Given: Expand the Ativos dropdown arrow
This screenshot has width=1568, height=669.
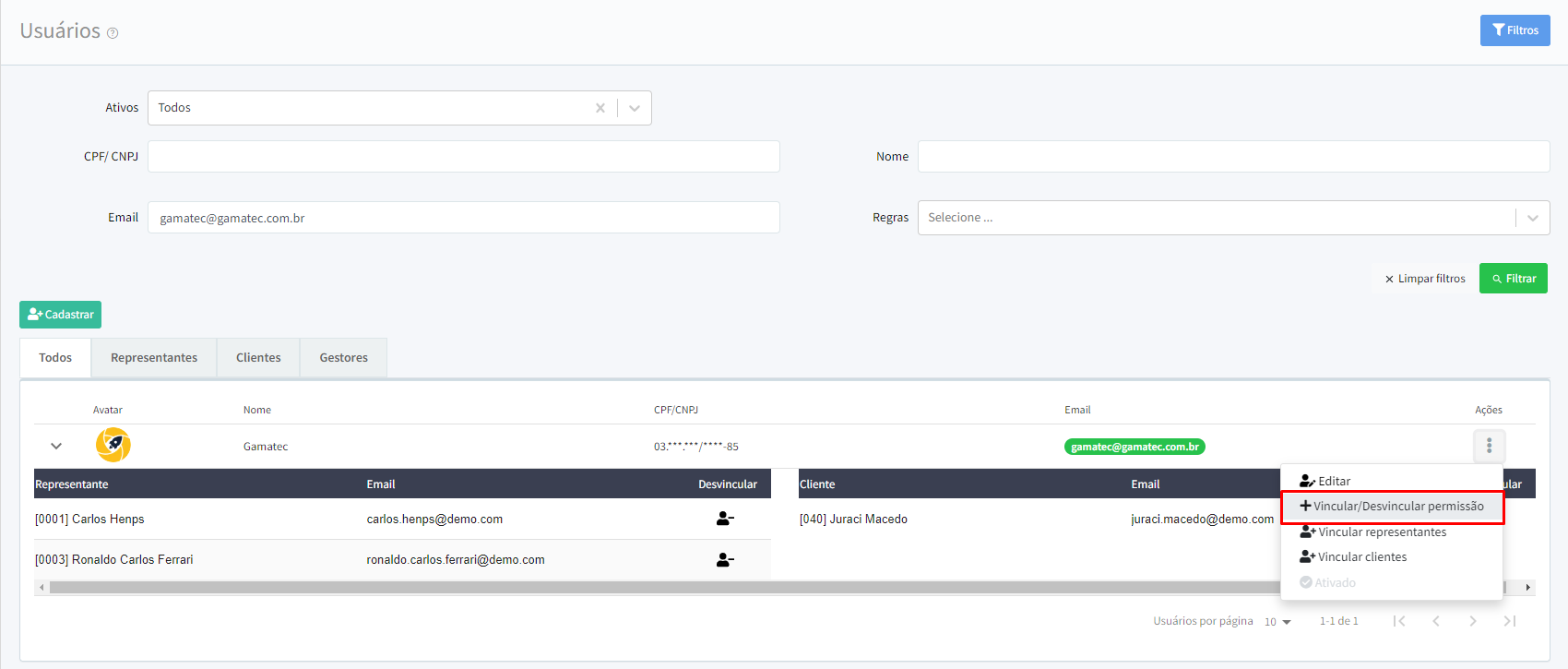Looking at the screenshot, I should tap(635, 108).
